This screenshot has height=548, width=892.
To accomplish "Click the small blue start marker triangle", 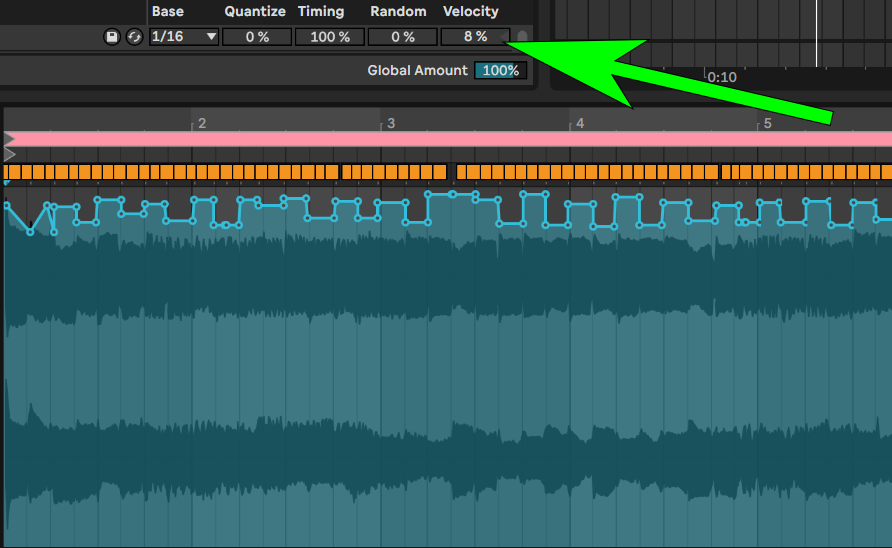I will point(7,183).
